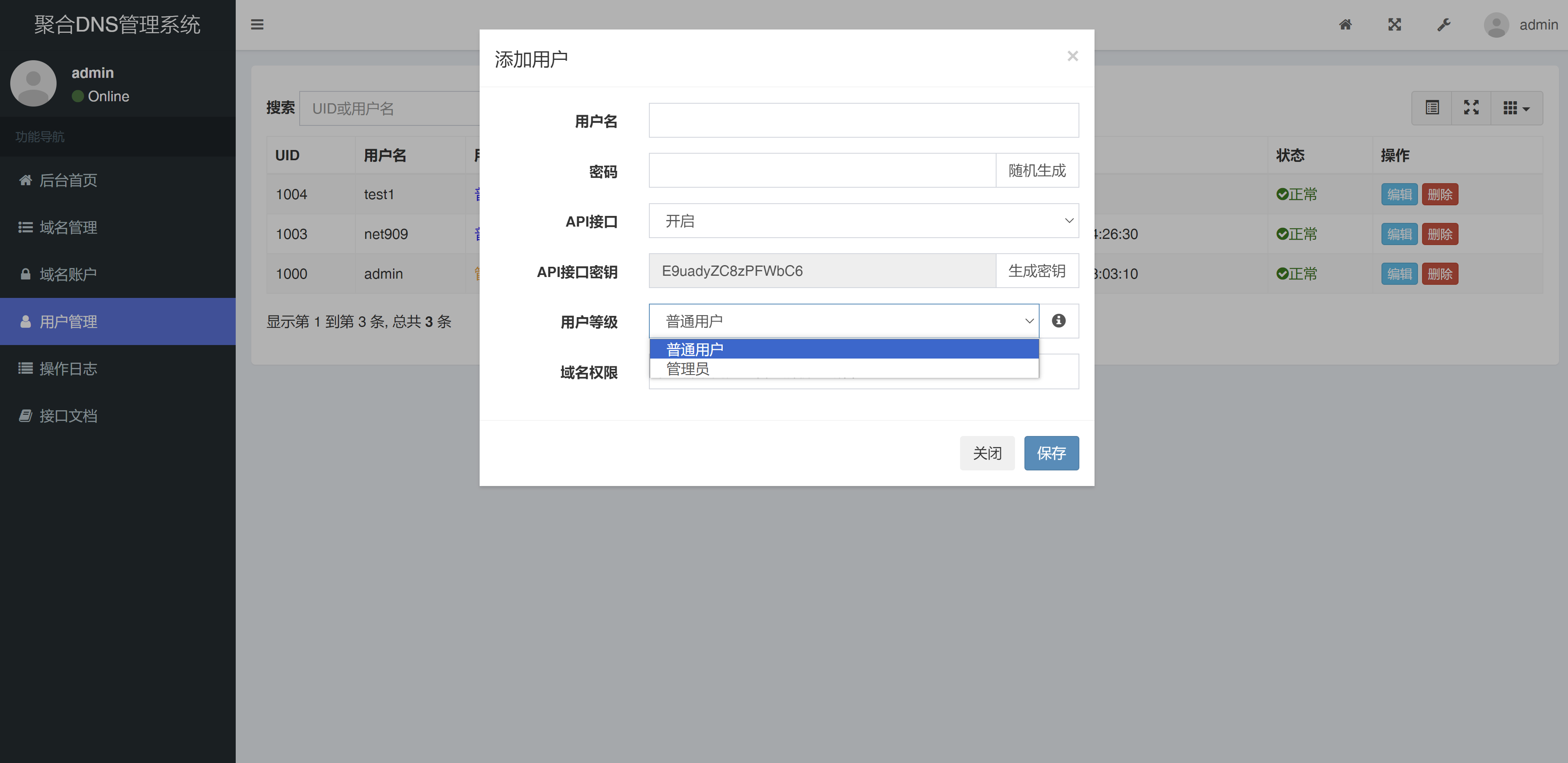Click 随机生成 to generate random password

tap(1037, 170)
